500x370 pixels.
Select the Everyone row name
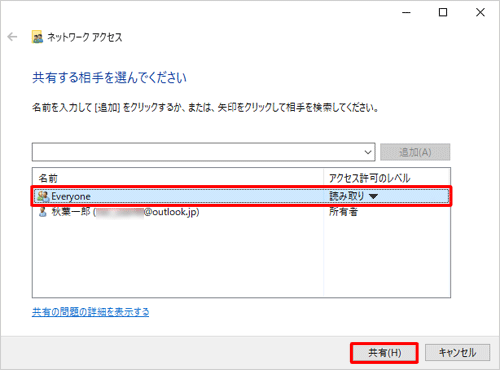tap(71, 196)
